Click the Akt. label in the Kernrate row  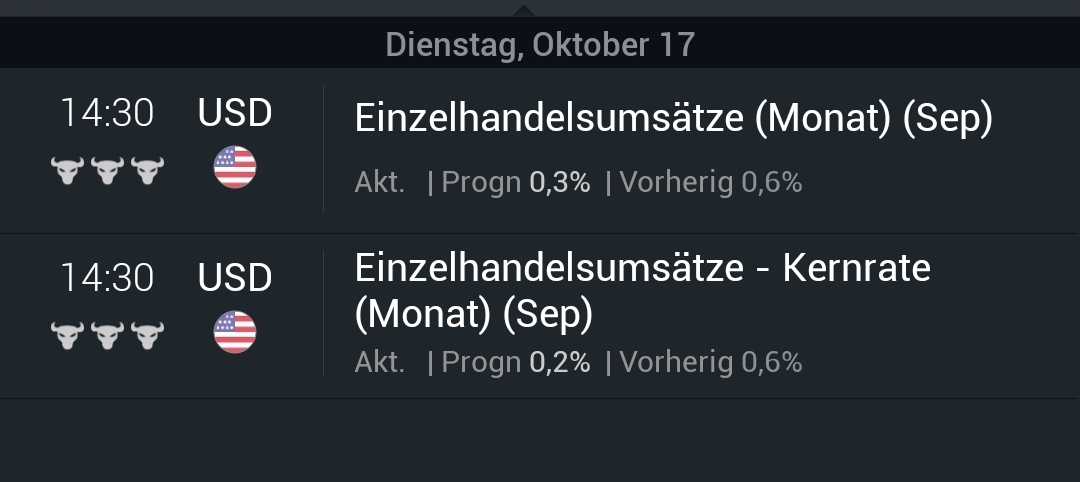click(x=380, y=362)
